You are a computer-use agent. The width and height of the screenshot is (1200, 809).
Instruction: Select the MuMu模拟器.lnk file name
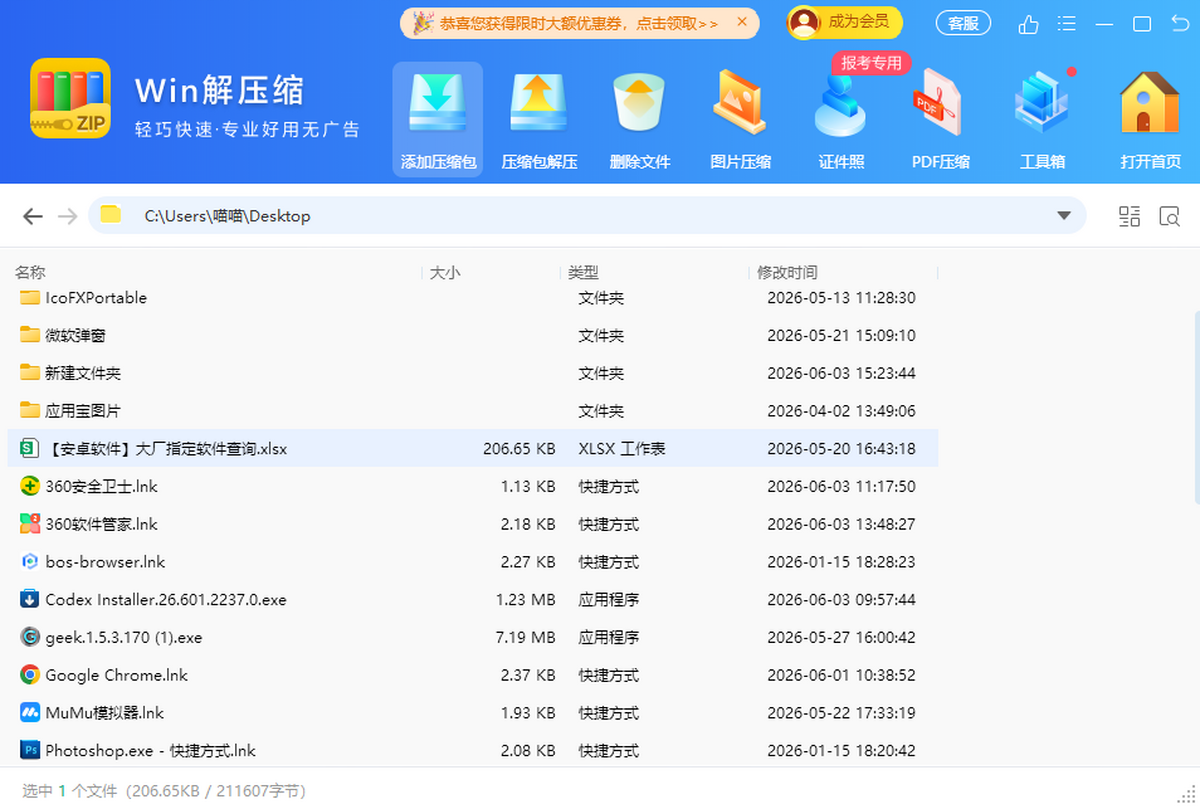[x=104, y=713]
